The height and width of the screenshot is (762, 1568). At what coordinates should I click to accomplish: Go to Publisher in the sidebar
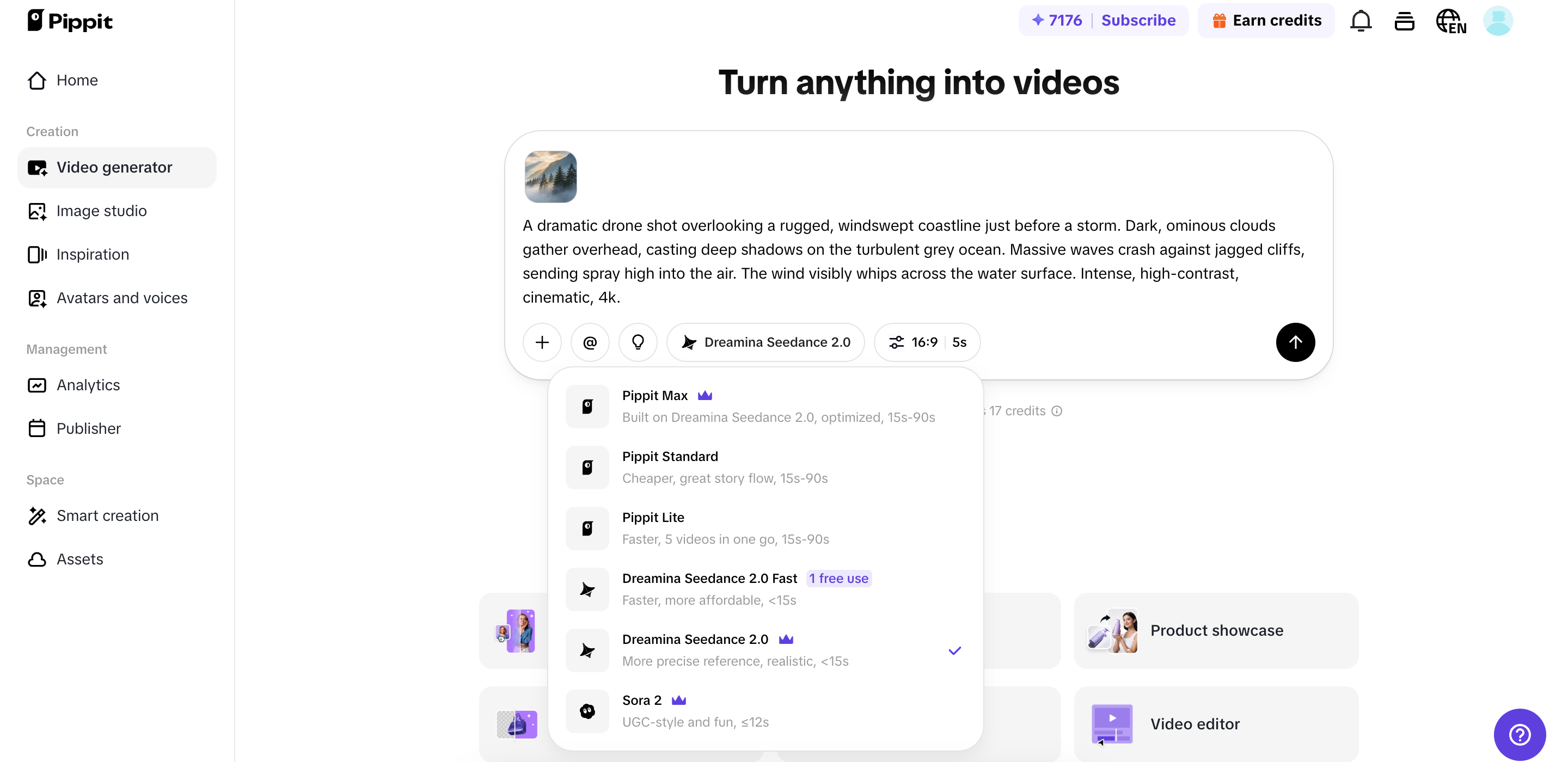89,428
